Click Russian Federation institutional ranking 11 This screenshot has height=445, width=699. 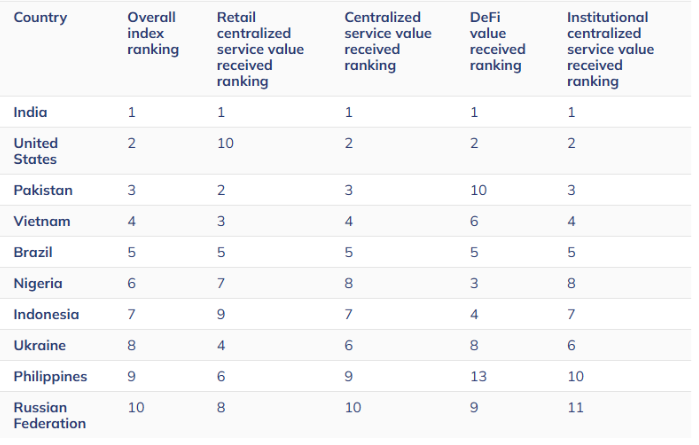[574, 407]
